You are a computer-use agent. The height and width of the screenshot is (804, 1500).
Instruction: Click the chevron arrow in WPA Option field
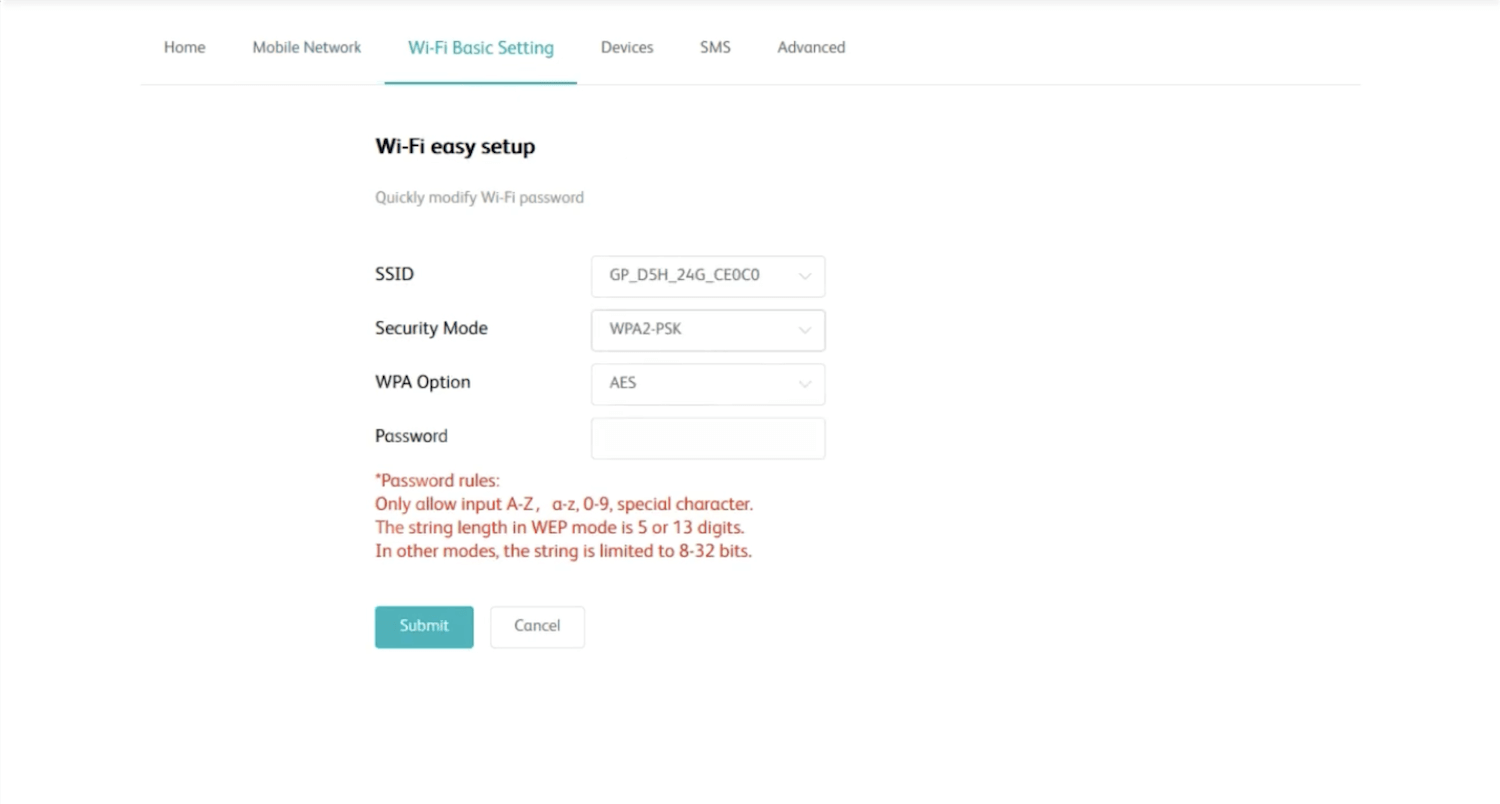pyautogui.click(x=805, y=385)
